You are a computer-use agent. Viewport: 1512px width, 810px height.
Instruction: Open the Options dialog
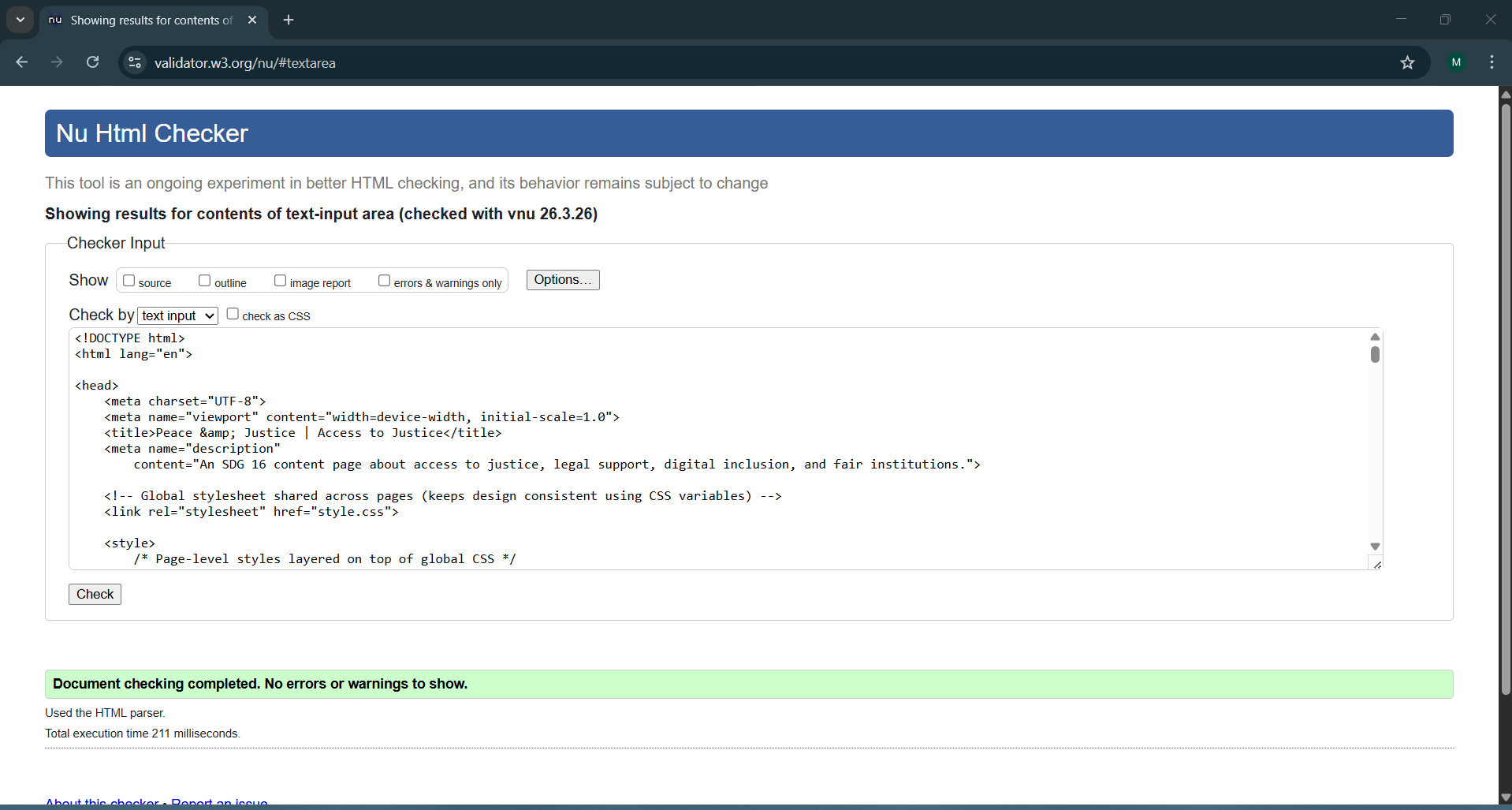(x=562, y=279)
